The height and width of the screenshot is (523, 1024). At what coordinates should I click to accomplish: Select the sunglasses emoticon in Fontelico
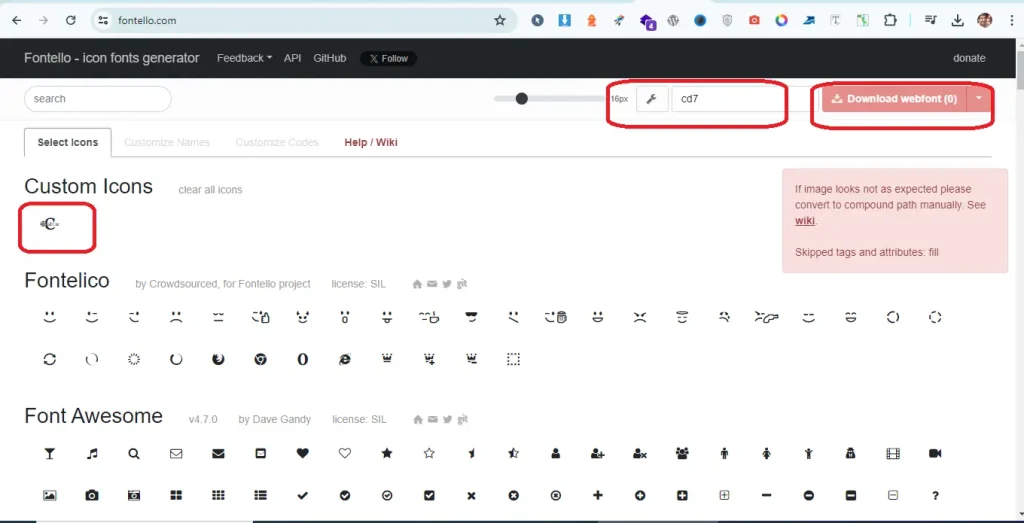tap(471, 317)
